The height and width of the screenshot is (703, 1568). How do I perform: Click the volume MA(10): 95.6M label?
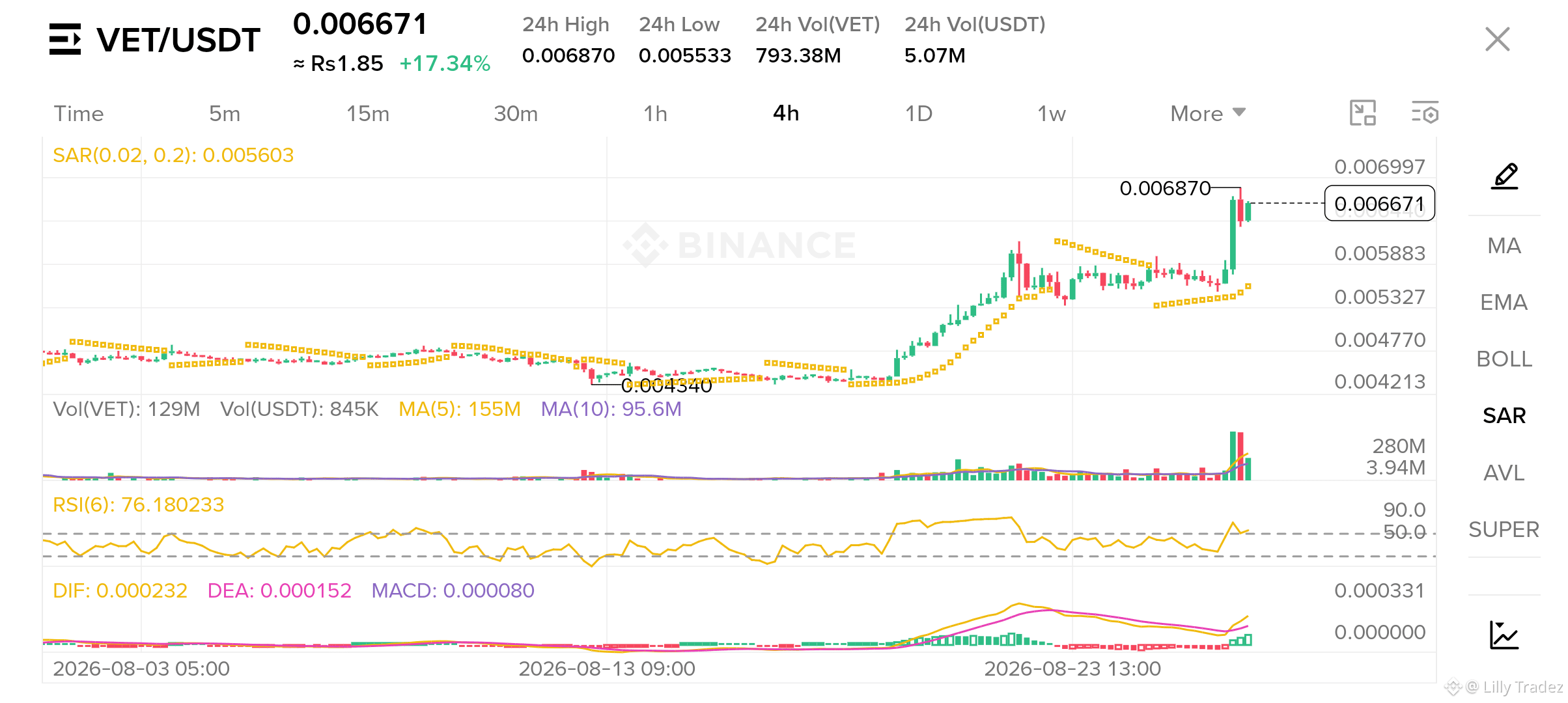point(611,409)
